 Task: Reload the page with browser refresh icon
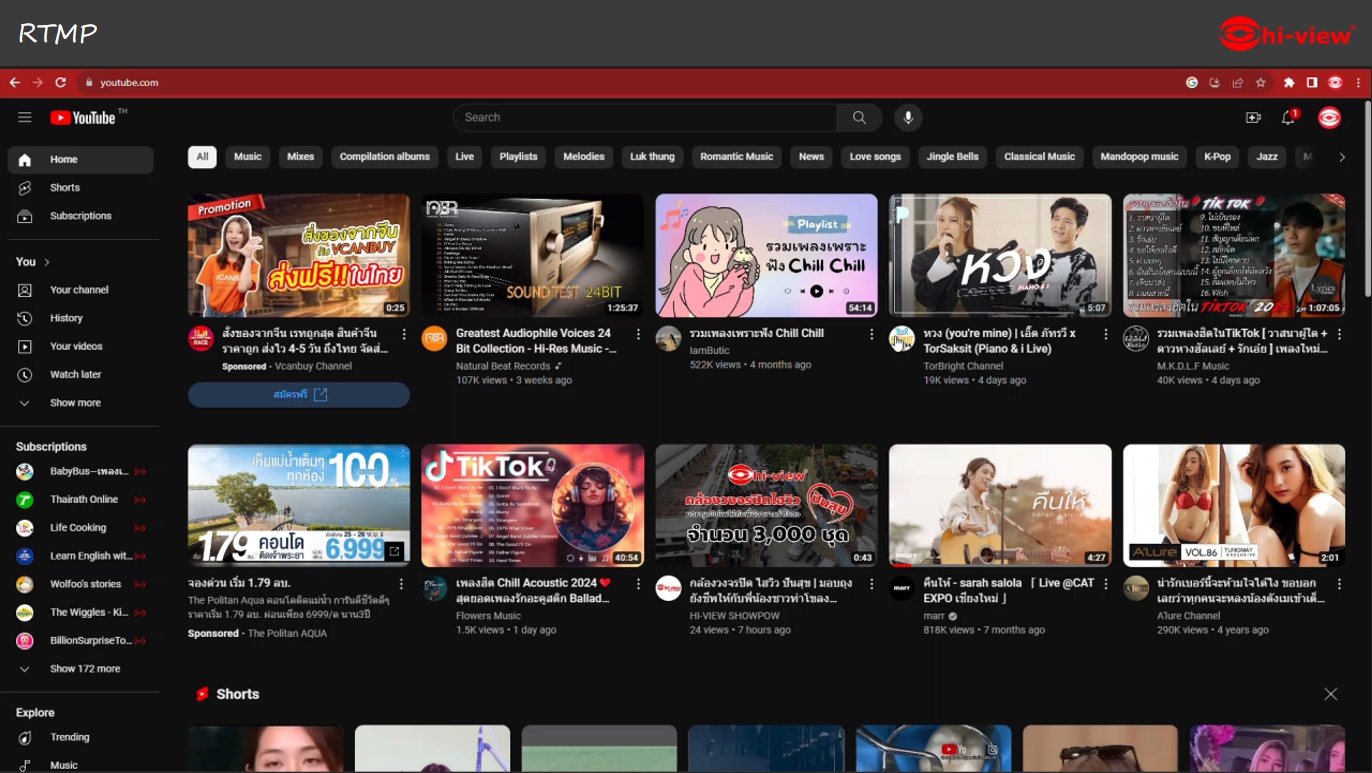click(60, 83)
